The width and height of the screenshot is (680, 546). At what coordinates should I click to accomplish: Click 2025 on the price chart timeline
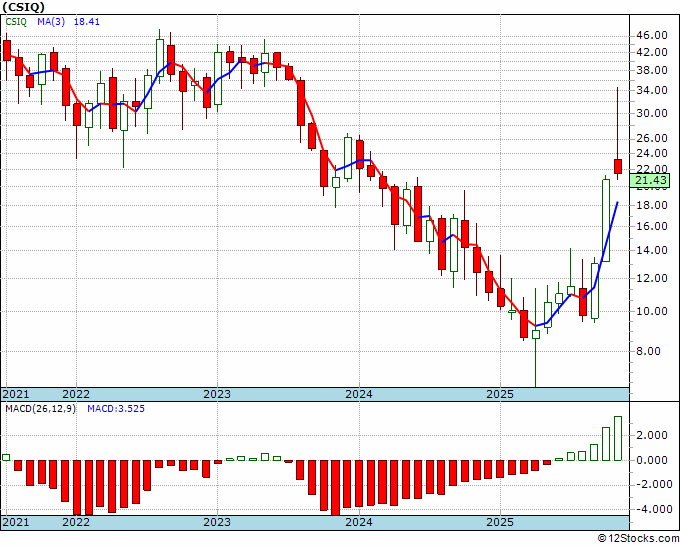point(500,394)
